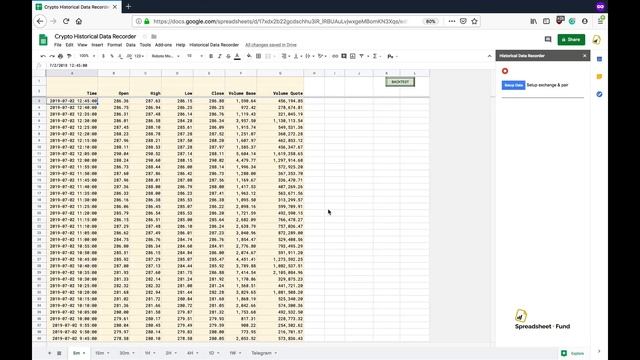Toggle strikethrough formatting
Screen dimensions: 640x360
coord(228,56)
